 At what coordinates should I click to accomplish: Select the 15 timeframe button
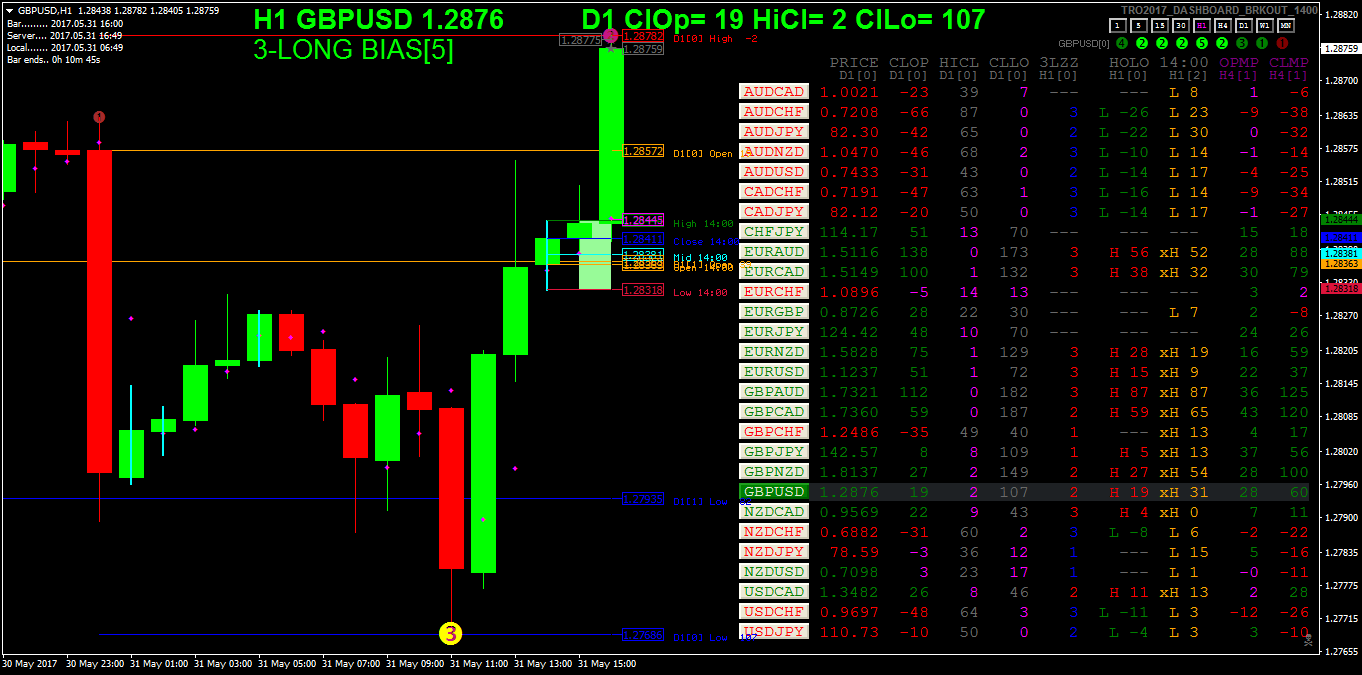[1160, 25]
